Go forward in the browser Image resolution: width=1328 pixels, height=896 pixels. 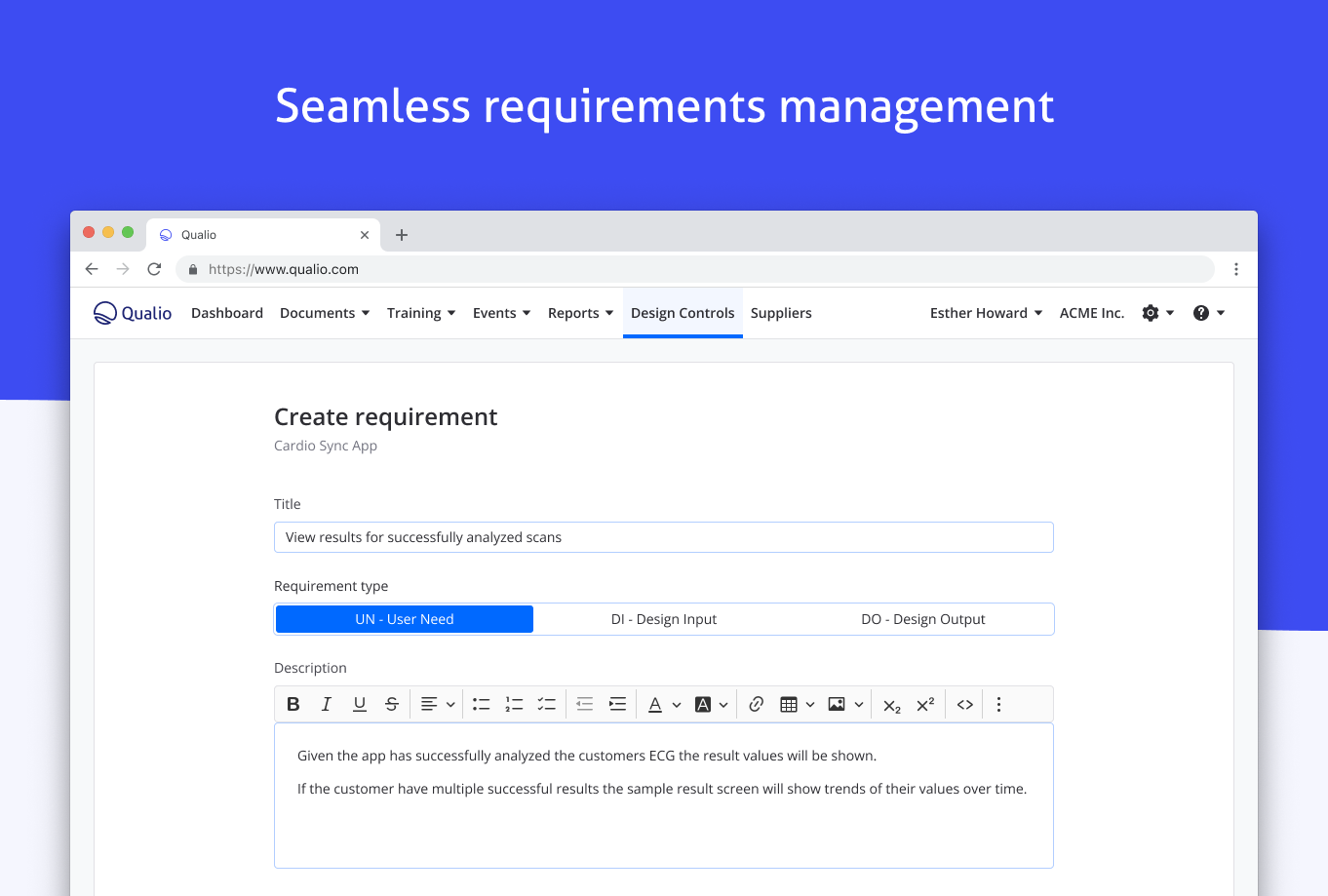pyautogui.click(x=123, y=269)
